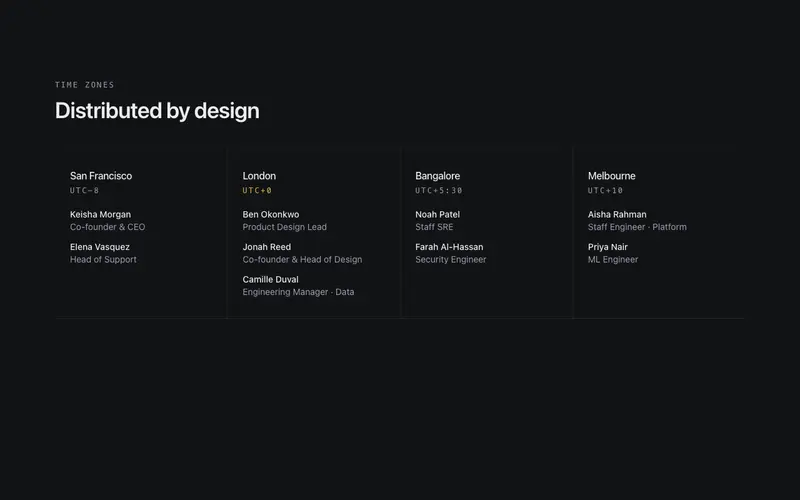This screenshot has width=800, height=500.
Task: Select the name Elena Vasquez
Action: click(100, 247)
